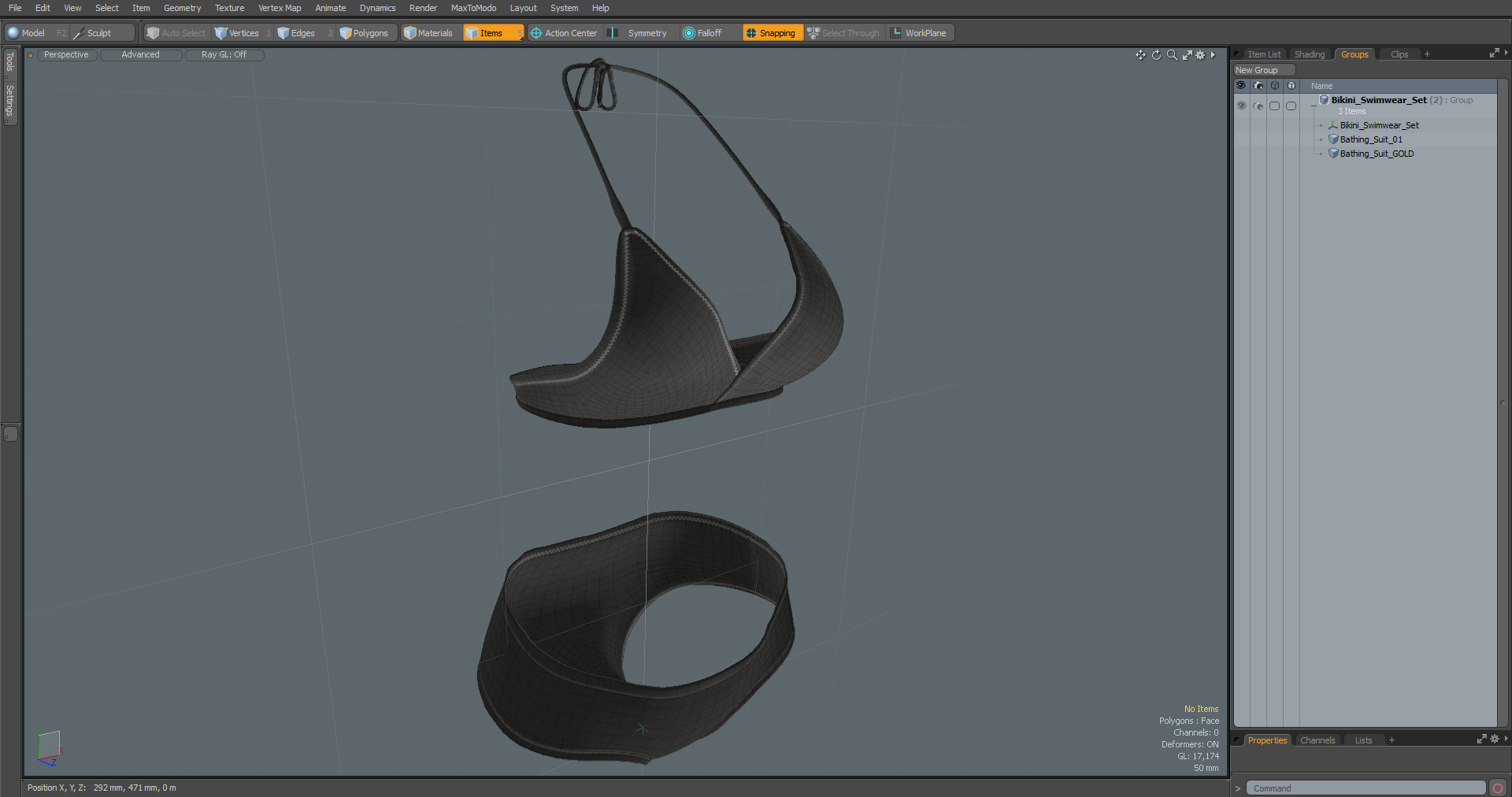Click the viewport zoom magnifier icon
The image size is (1512, 797).
[1172, 55]
